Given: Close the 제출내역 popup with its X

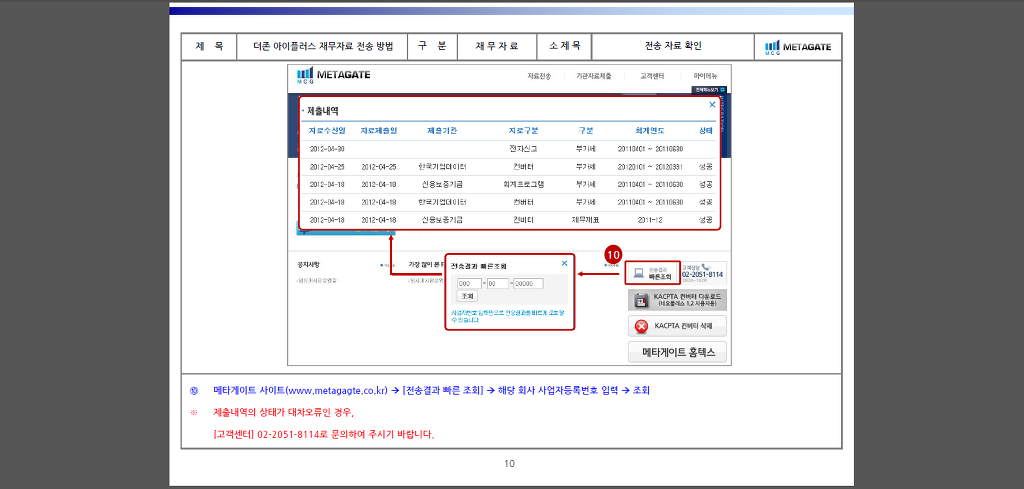Looking at the screenshot, I should [712, 104].
